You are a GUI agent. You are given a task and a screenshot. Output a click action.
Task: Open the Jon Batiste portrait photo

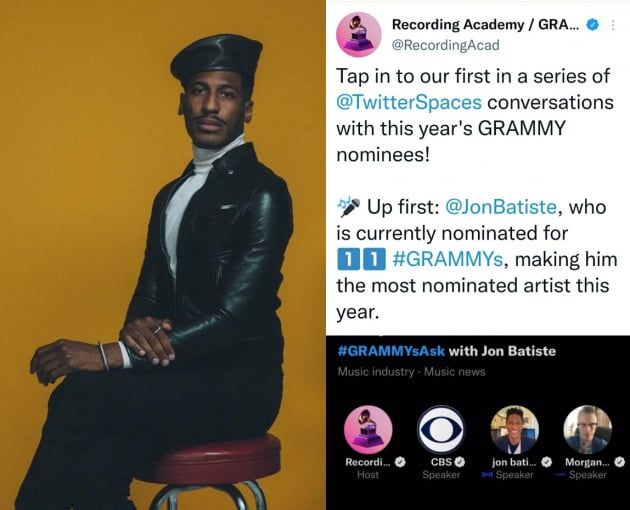tap(163, 255)
